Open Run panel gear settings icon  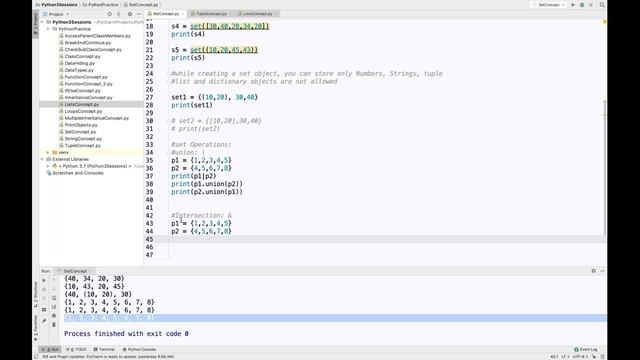click(x=593, y=271)
